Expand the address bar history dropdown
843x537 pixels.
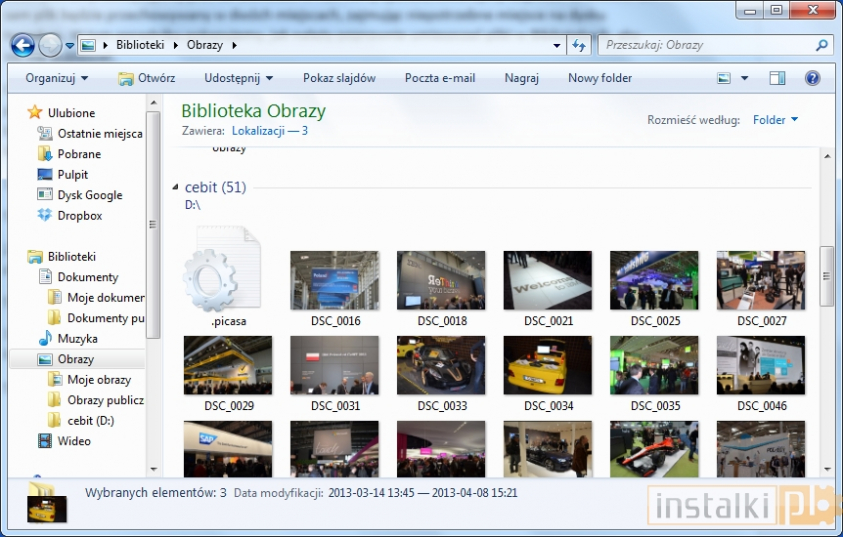(557, 46)
